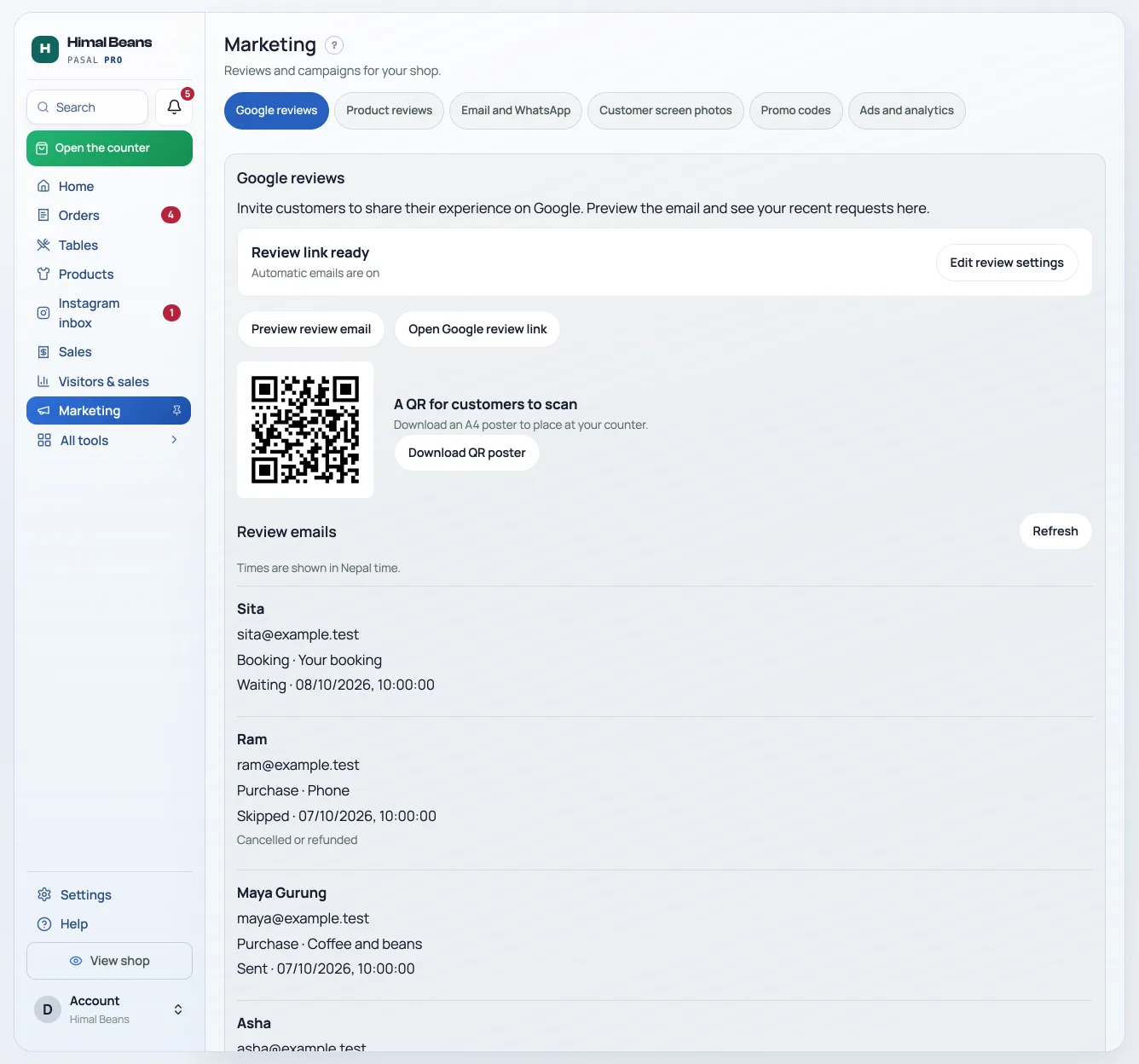Viewport: 1139px width, 1064px height.
Task: Open Instagram inbox in sidebar
Action: (108, 313)
